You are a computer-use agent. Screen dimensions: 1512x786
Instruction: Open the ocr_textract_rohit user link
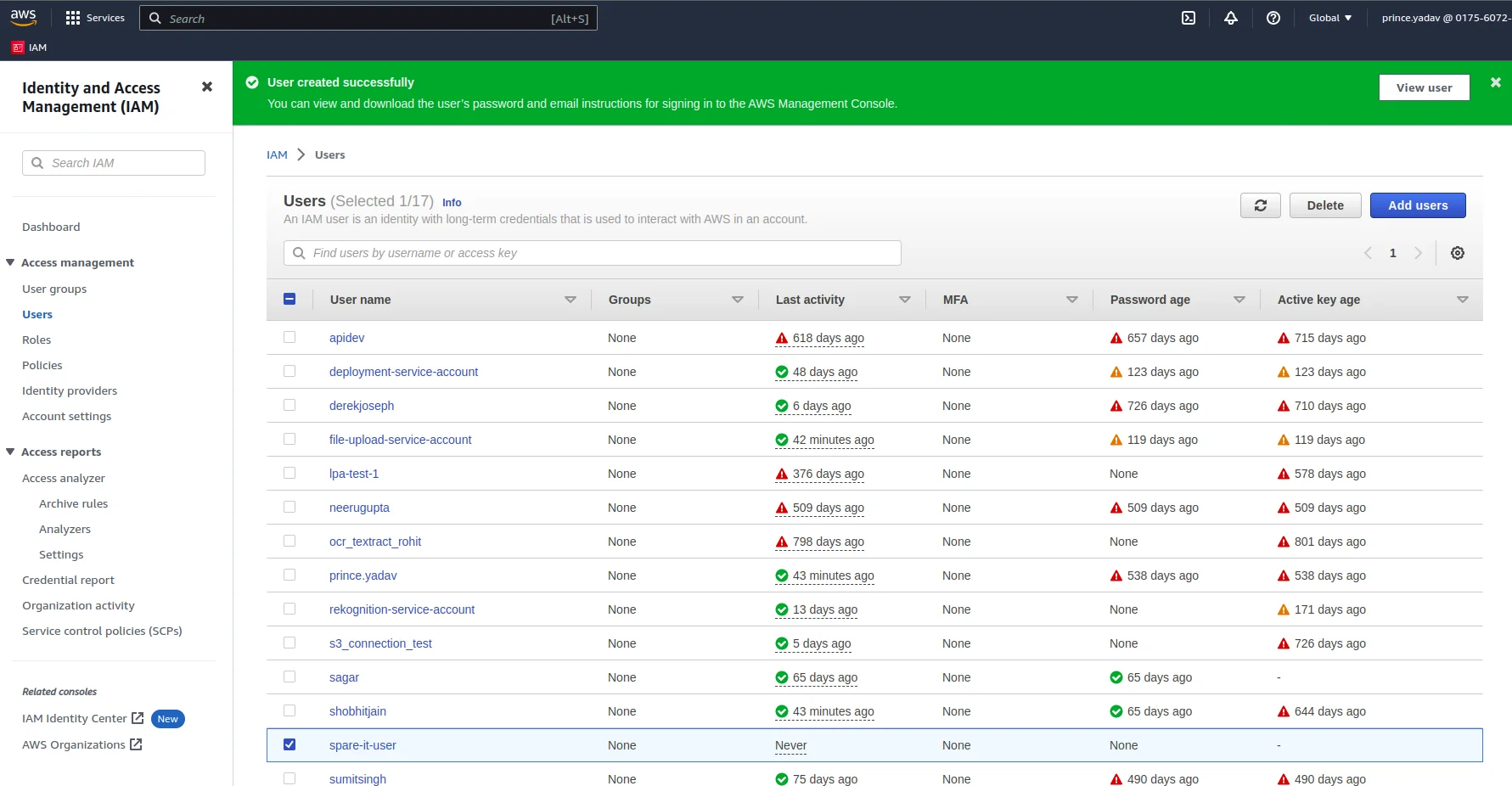375,542
